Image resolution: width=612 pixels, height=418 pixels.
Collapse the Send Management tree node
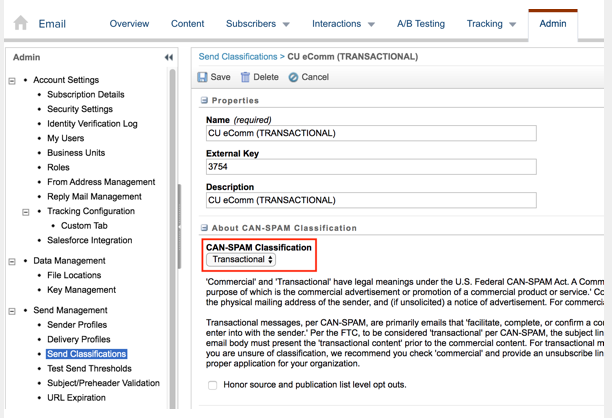tap(12, 311)
